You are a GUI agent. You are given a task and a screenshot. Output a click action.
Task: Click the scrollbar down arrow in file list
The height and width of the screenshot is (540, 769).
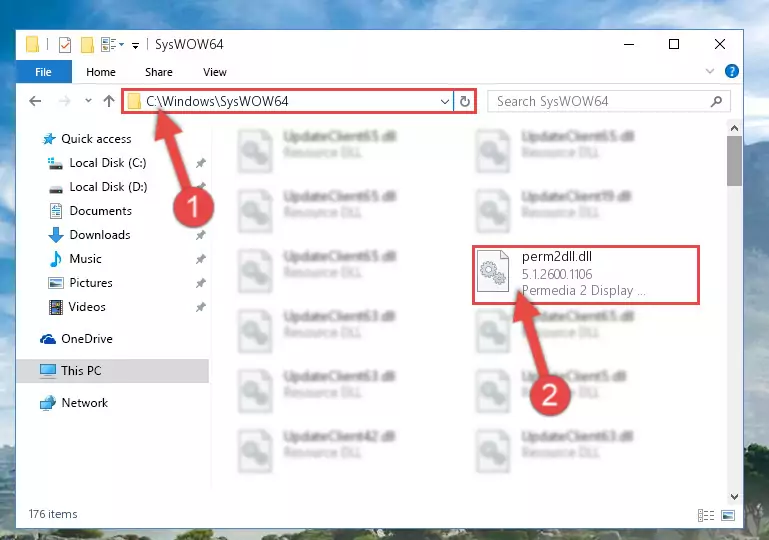click(734, 496)
